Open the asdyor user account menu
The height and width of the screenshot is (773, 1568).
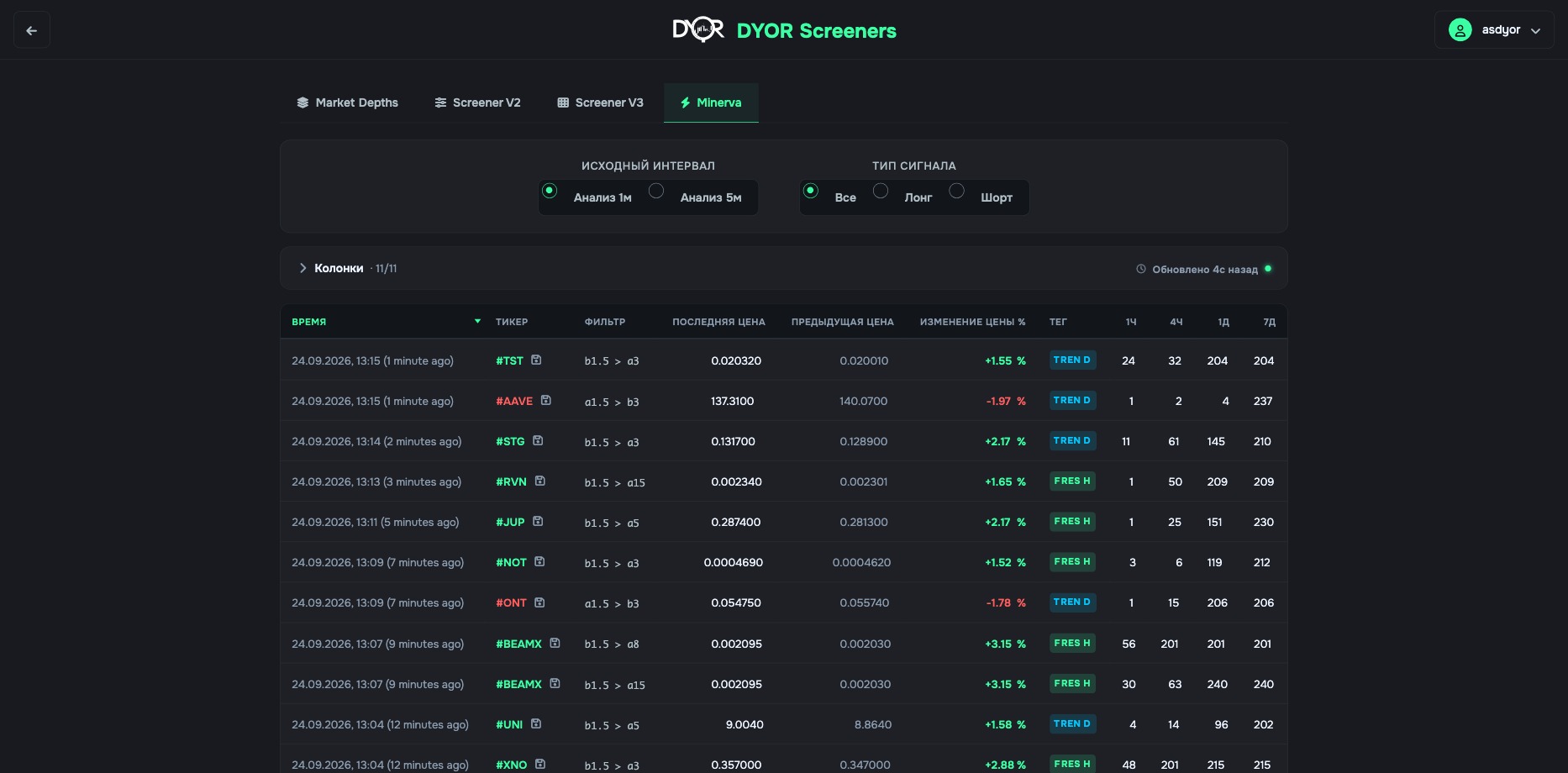[1494, 30]
